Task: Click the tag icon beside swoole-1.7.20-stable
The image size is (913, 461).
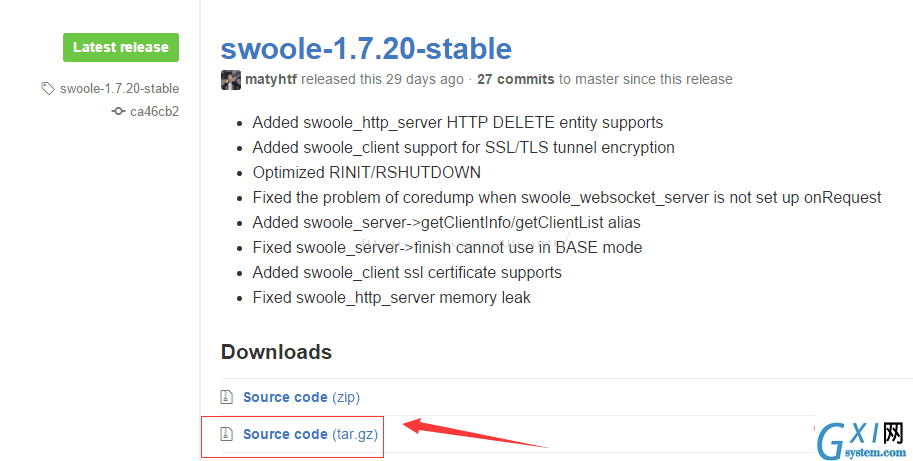Action: 48,88
